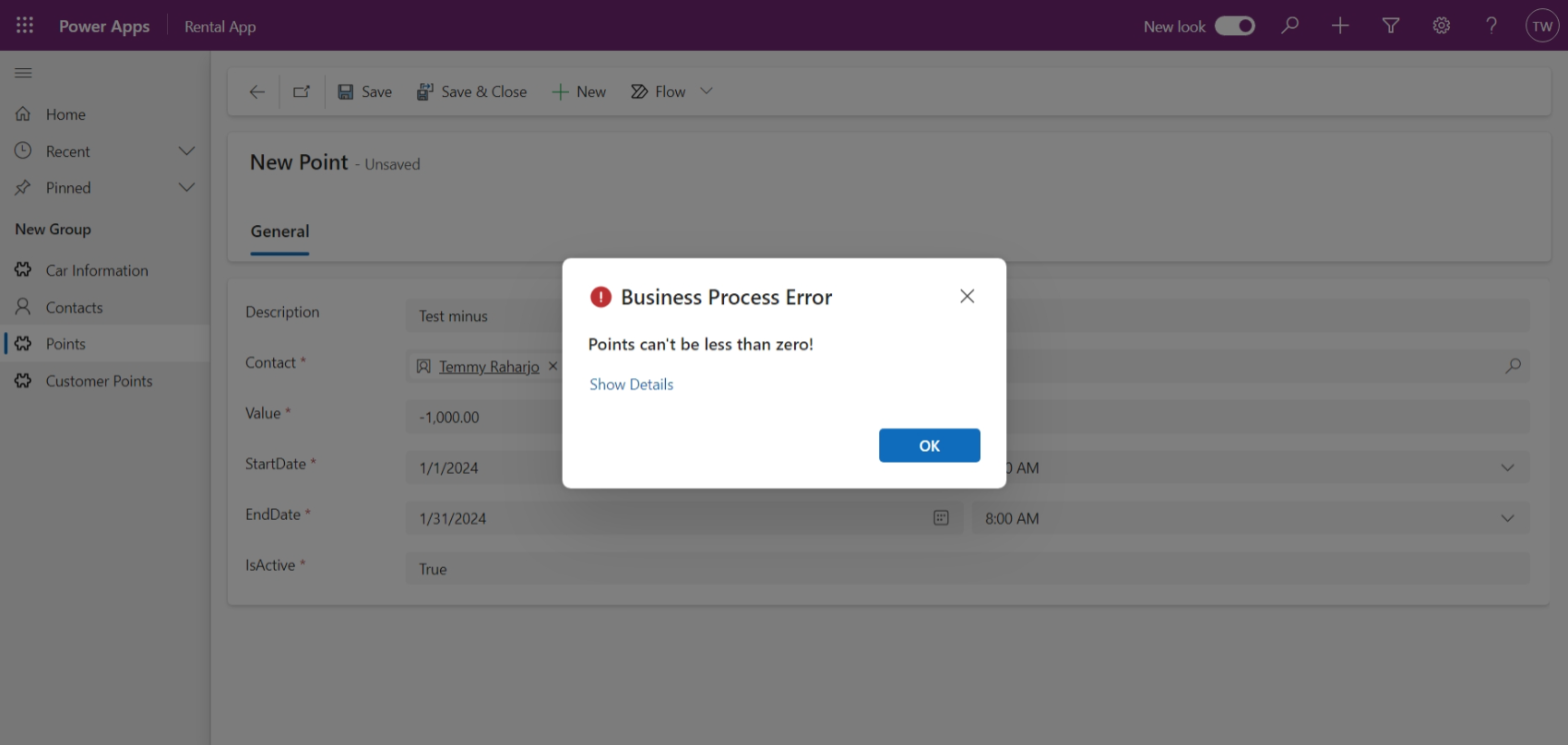This screenshot has width=1568, height=745.
Task: Collapse the site map hamburger menu
Action: pyautogui.click(x=24, y=73)
